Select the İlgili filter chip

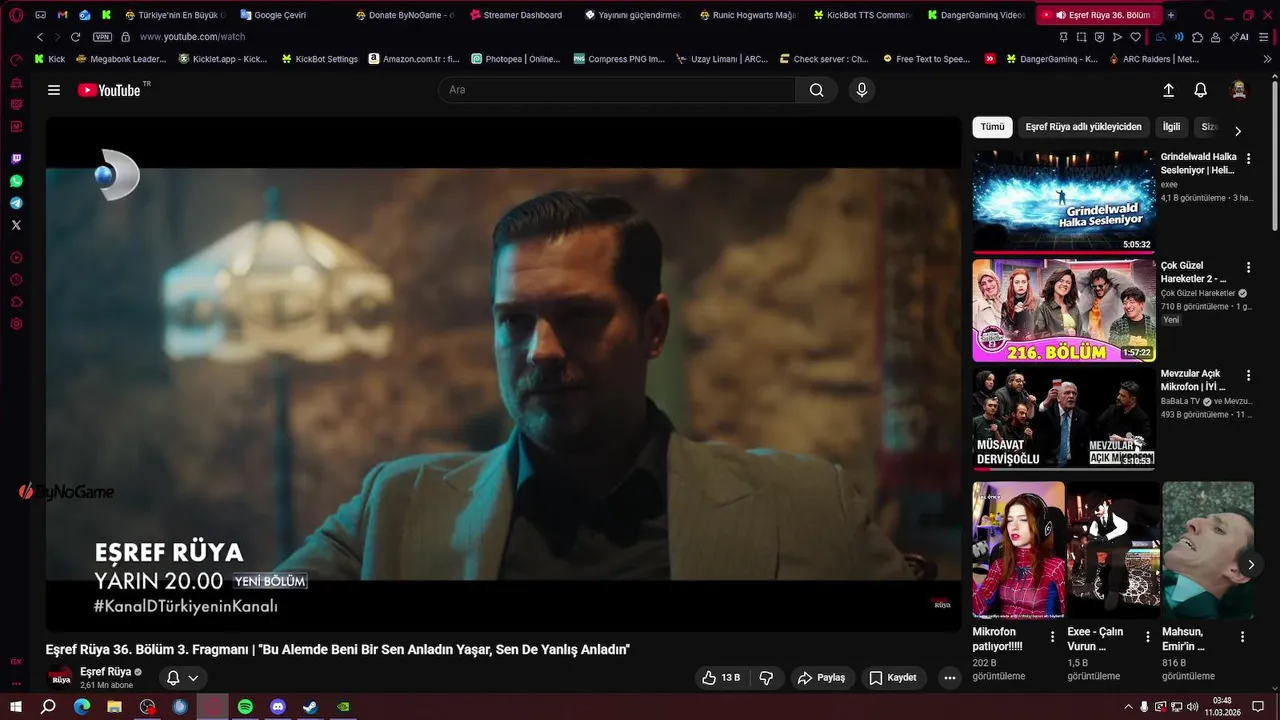(x=1171, y=127)
